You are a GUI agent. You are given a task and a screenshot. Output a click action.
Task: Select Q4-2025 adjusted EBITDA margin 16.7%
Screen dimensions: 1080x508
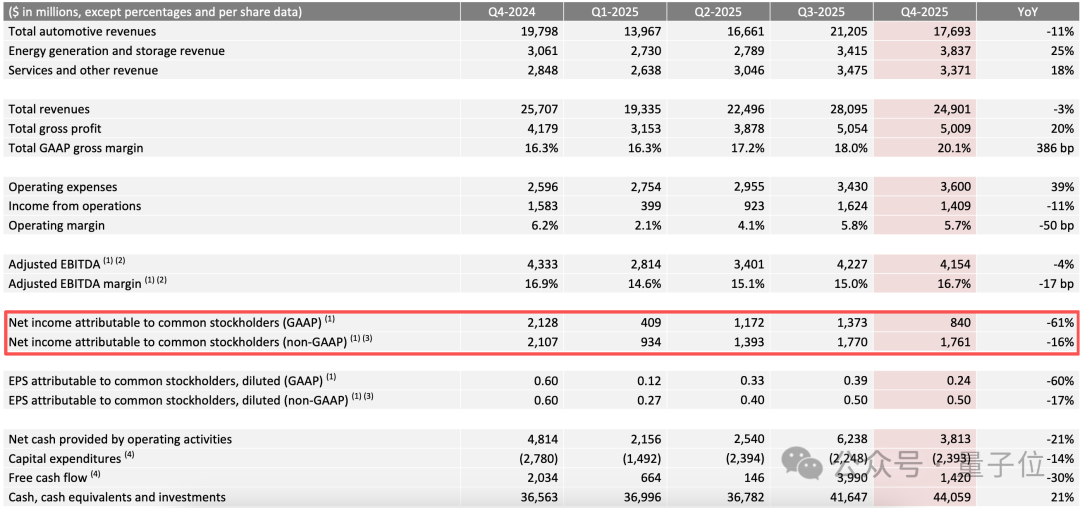coord(954,284)
